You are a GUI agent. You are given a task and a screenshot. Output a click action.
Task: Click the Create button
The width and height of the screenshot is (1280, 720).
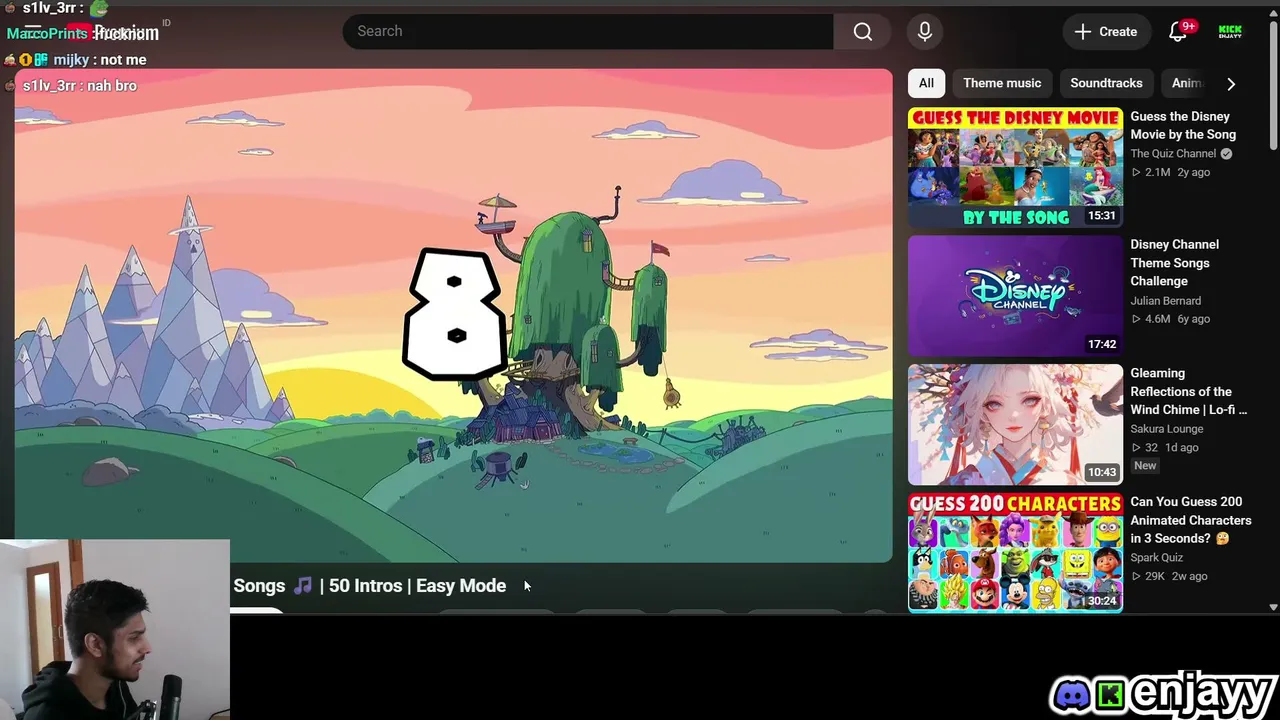(x=1106, y=32)
